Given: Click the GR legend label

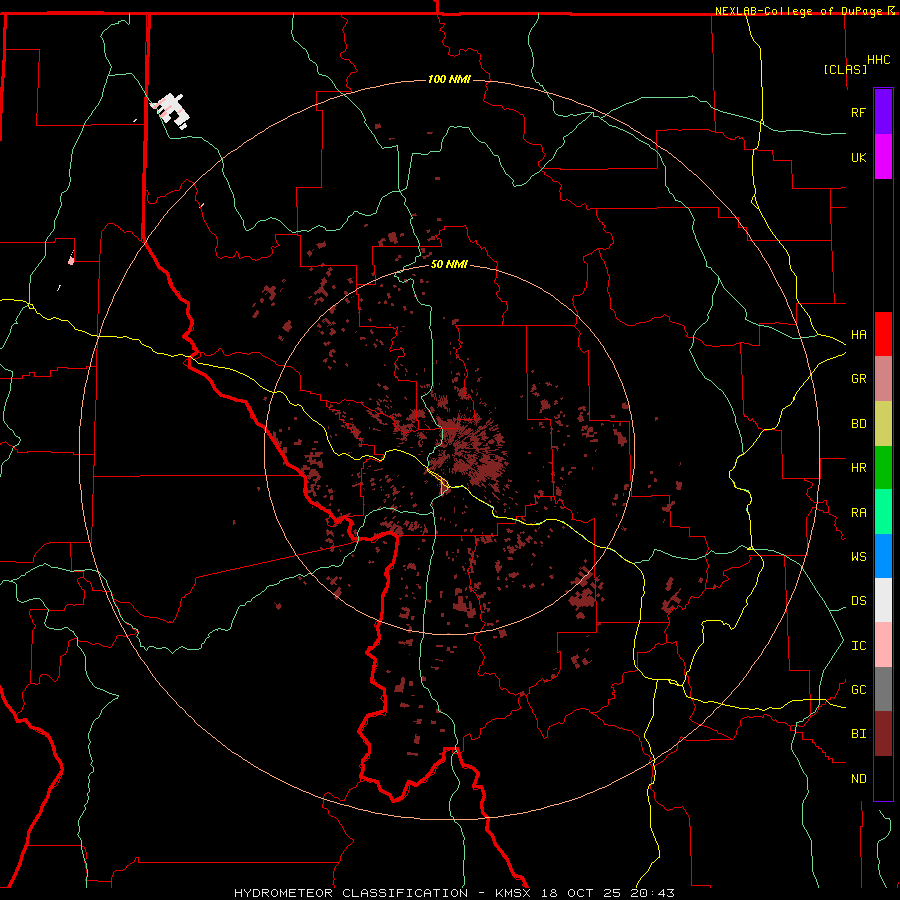Looking at the screenshot, I should [x=858, y=379].
